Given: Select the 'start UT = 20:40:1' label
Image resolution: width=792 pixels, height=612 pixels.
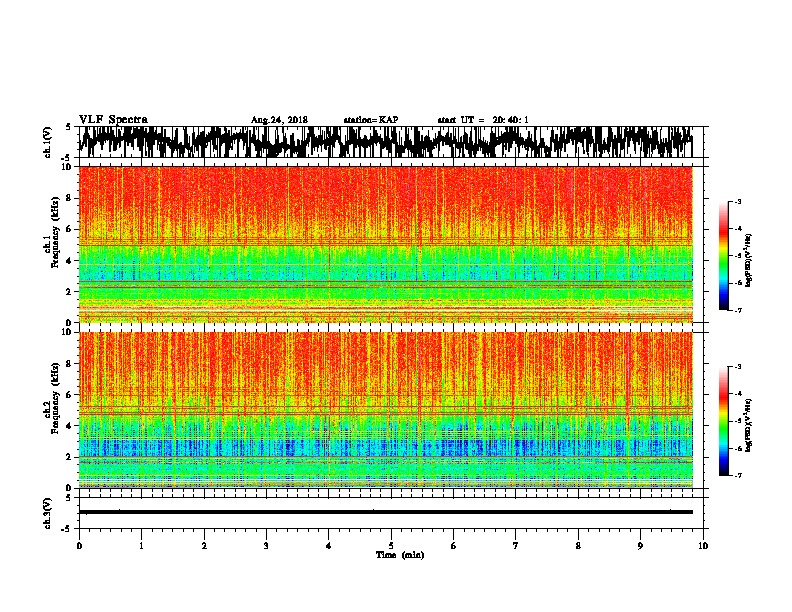Looking at the screenshot, I should pos(483,120).
